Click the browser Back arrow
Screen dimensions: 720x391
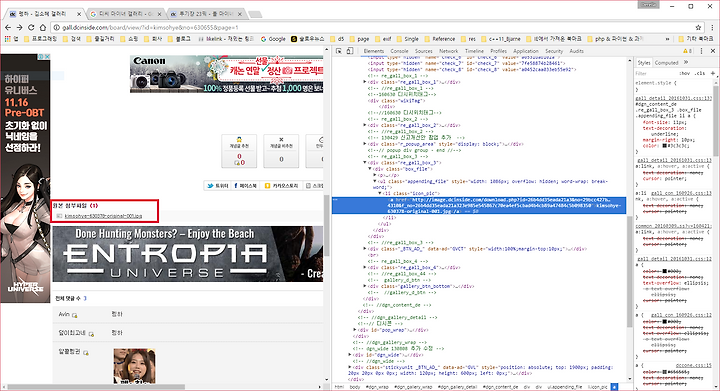pos(8,28)
